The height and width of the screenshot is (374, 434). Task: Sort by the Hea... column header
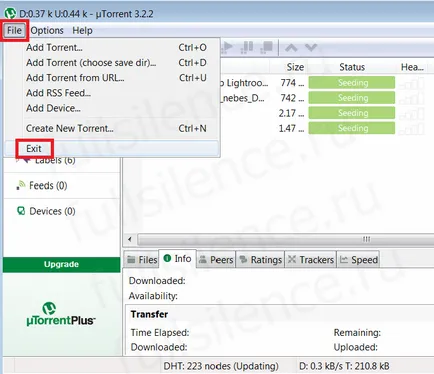[x=412, y=67]
